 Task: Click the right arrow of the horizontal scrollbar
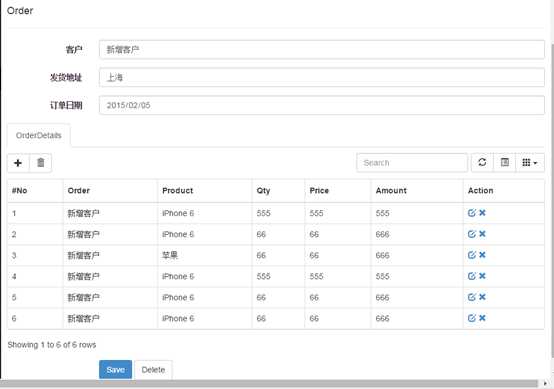click(545, 383)
